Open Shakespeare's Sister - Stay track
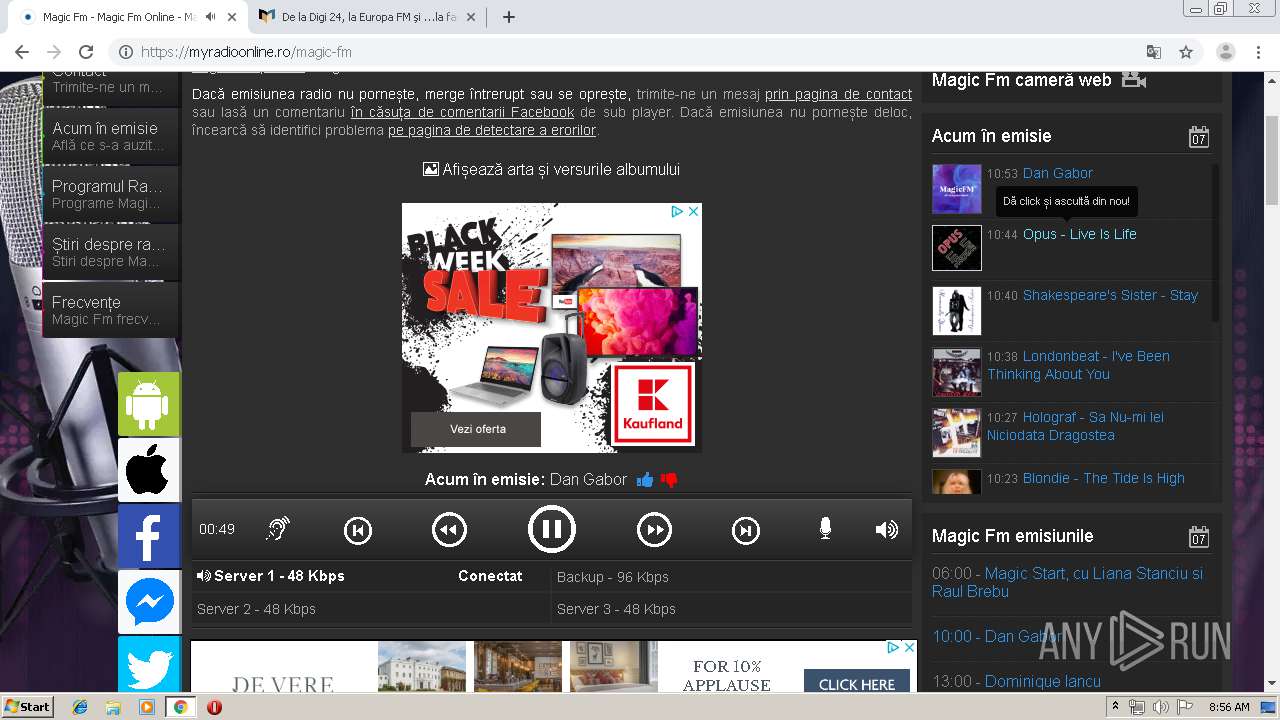1280x720 pixels. point(1110,295)
